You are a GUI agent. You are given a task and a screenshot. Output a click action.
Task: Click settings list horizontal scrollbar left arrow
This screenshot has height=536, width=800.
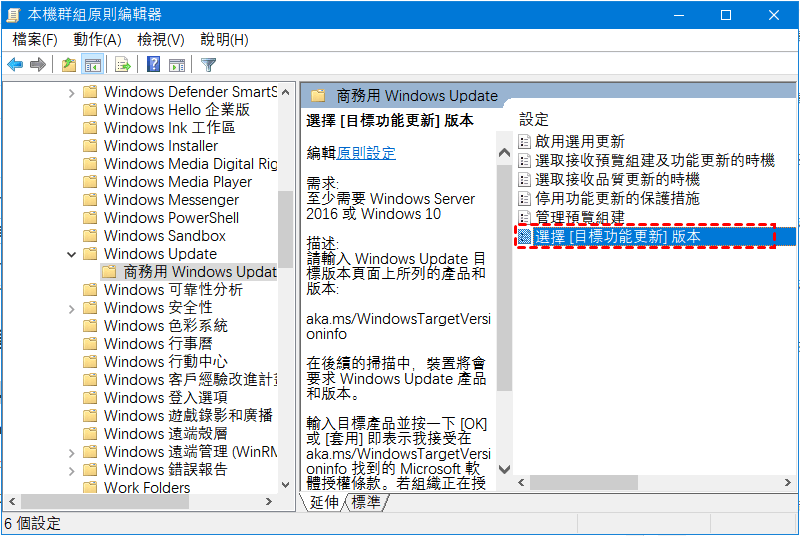(521, 482)
